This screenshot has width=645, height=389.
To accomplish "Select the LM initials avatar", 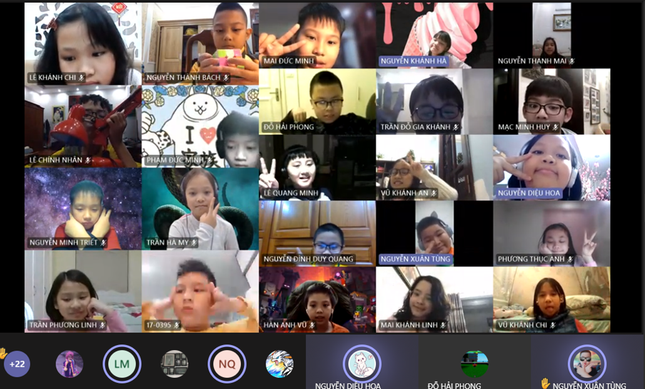I will coord(122,364).
